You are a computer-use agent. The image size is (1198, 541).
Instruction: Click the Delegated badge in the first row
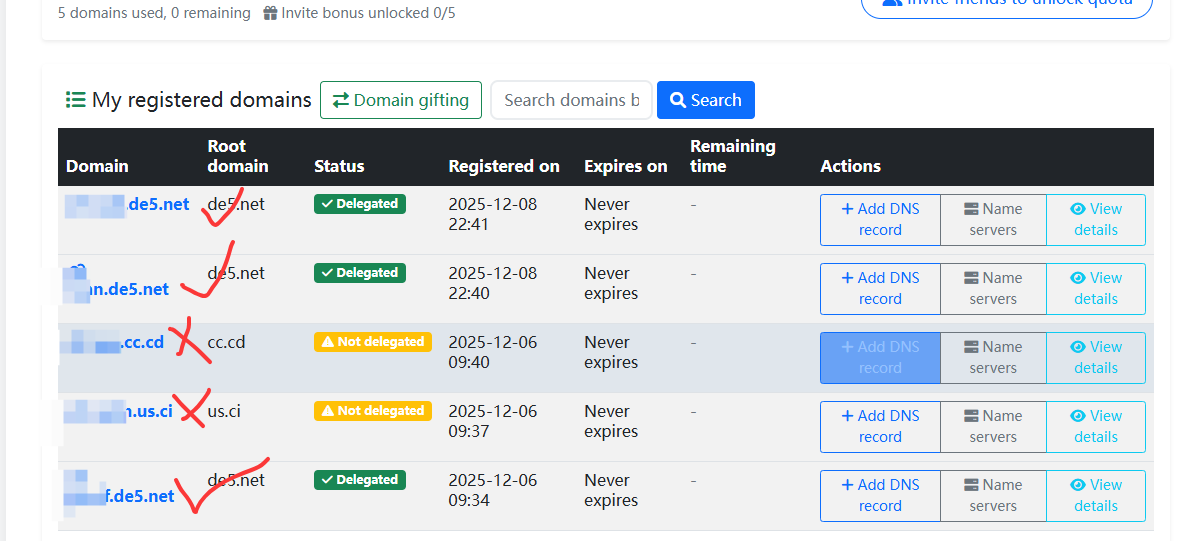[360, 204]
